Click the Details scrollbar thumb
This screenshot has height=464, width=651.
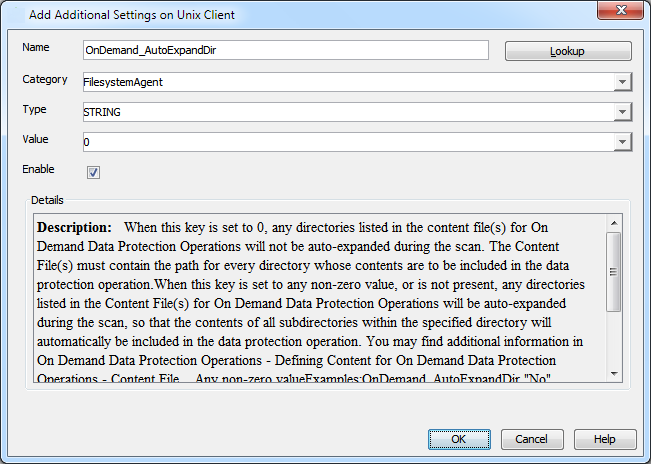[x=614, y=270]
